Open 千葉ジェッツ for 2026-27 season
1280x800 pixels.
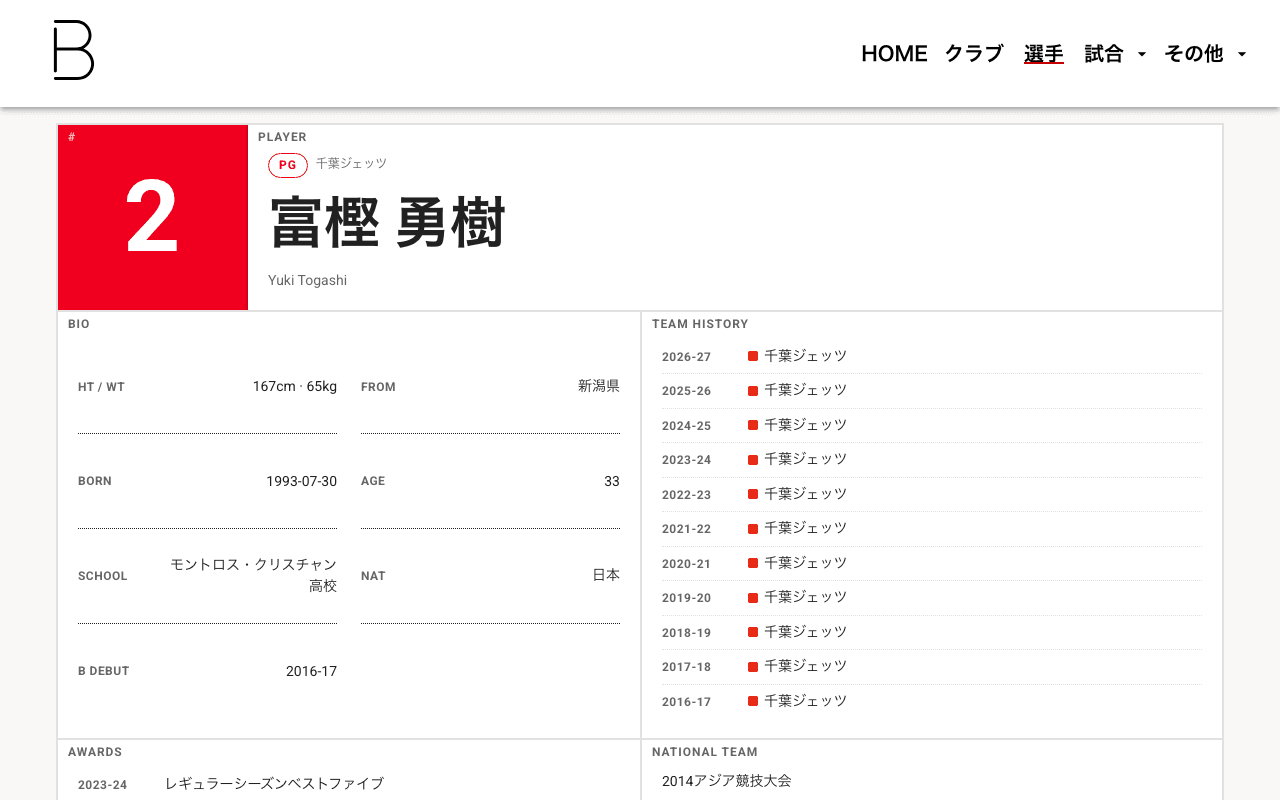pos(805,356)
